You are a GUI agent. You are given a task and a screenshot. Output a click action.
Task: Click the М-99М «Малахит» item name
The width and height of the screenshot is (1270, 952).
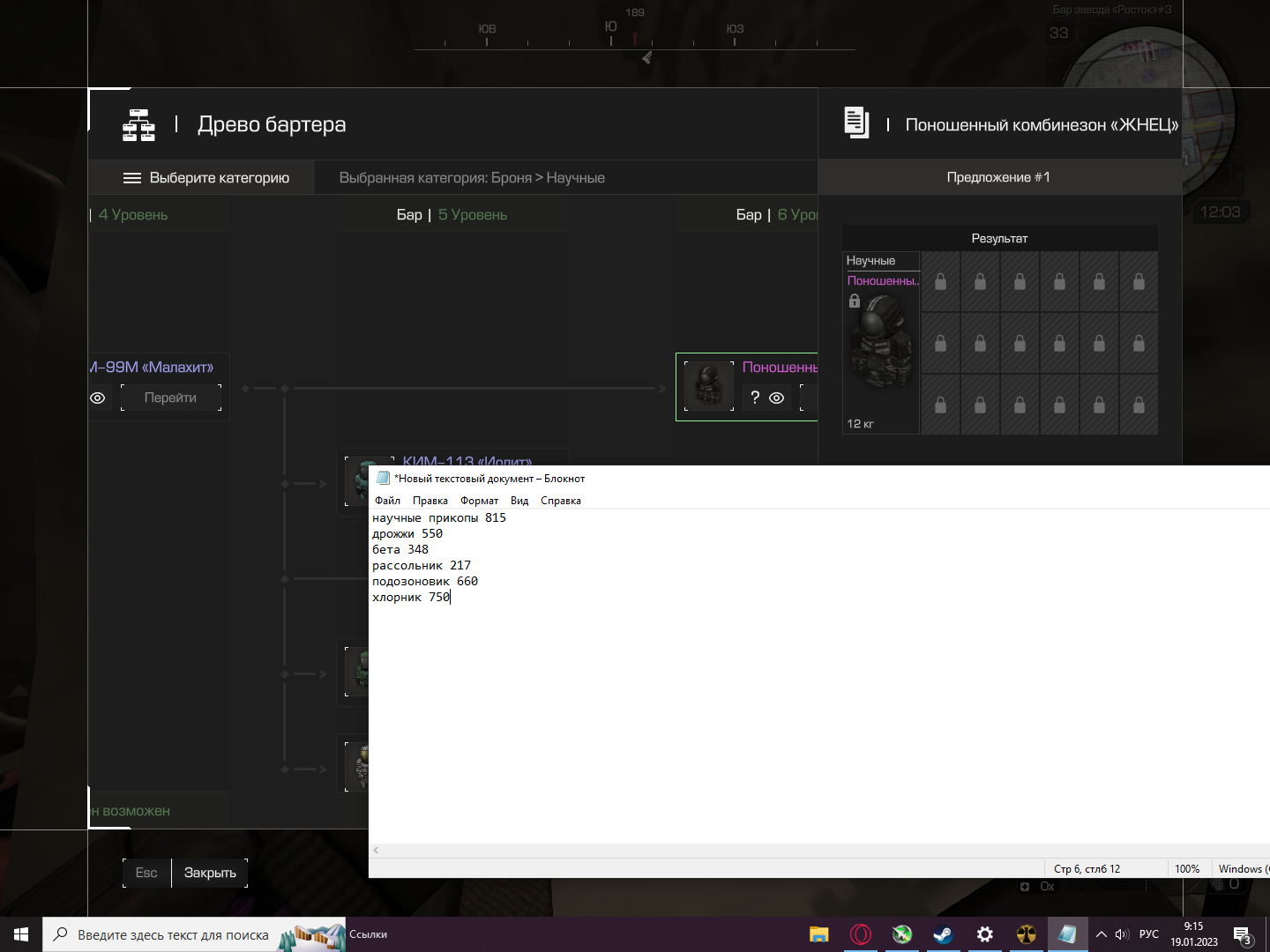pos(152,368)
